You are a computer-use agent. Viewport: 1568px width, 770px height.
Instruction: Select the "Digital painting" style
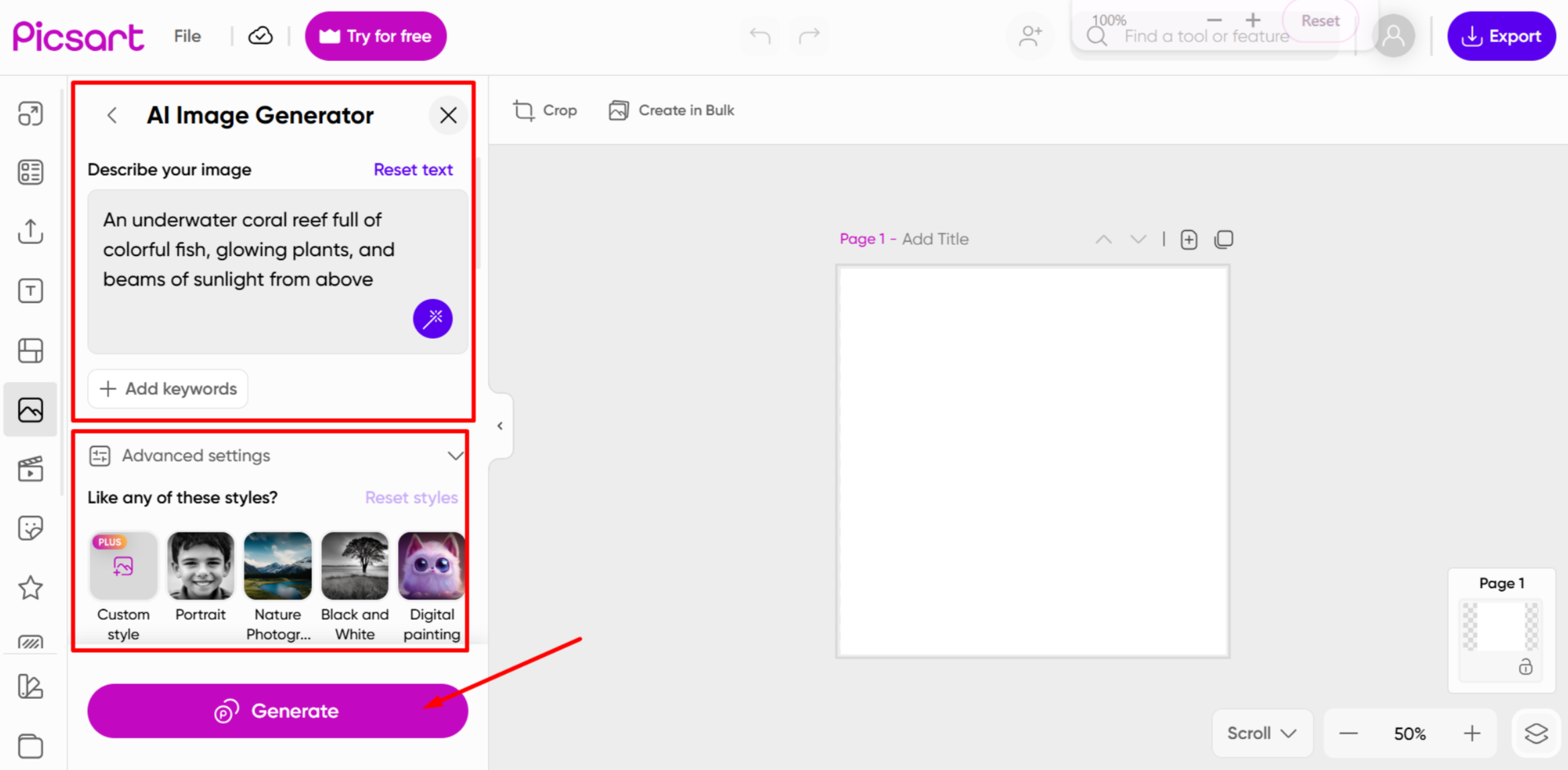coord(431,565)
